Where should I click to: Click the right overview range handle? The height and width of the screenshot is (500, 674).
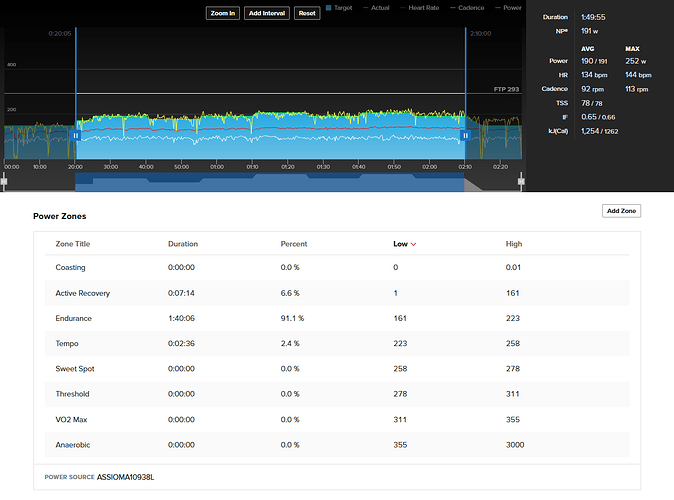[x=521, y=181]
